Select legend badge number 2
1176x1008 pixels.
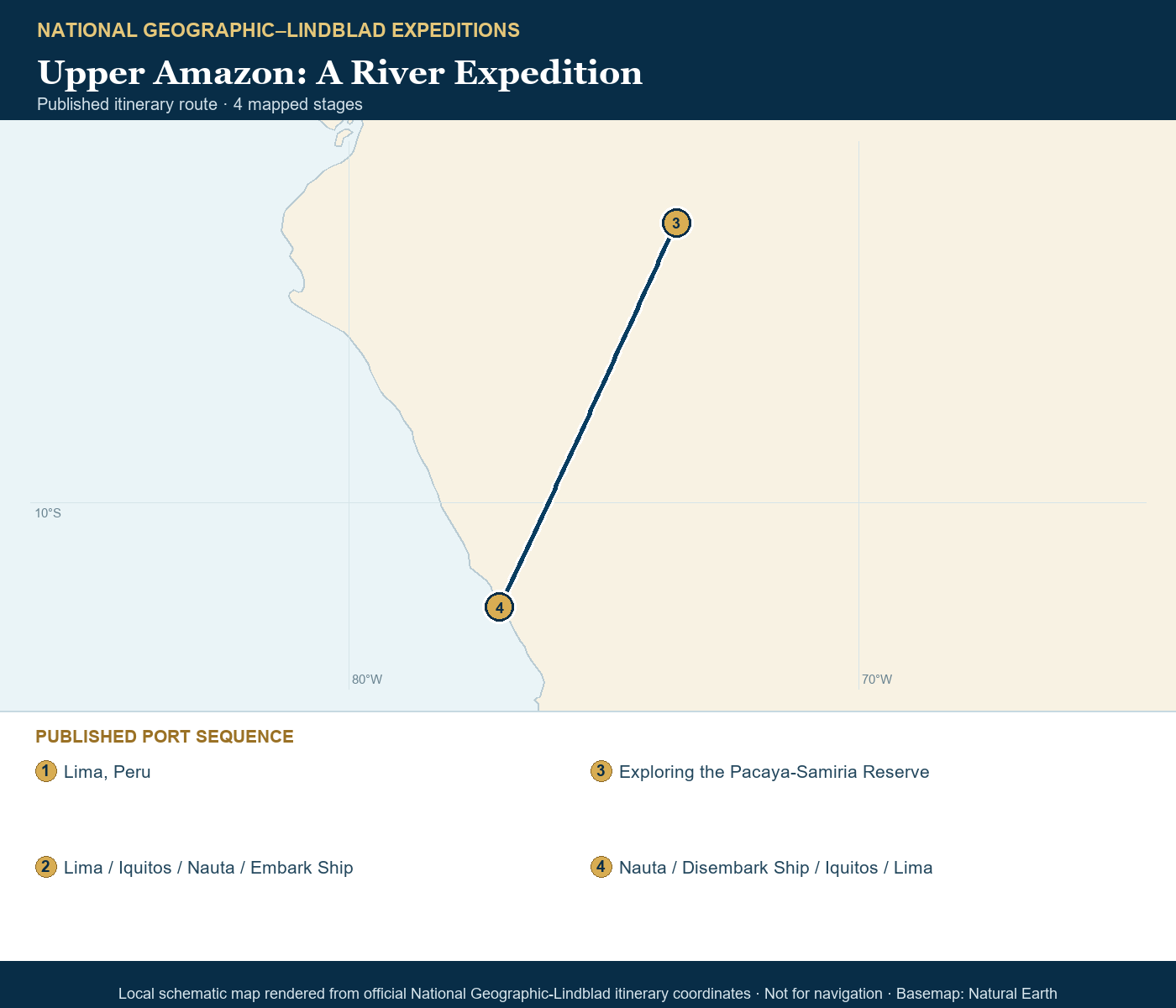point(46,867)
